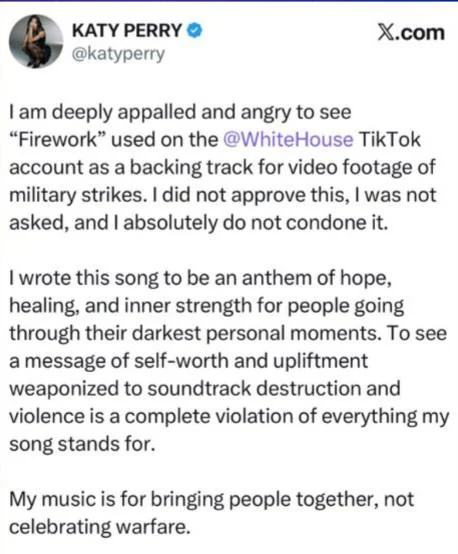Follow the @WhiteHouse mention link
The width and height of the screenshot is (458, 554).
pyautogui.click(x=288, y=140)
